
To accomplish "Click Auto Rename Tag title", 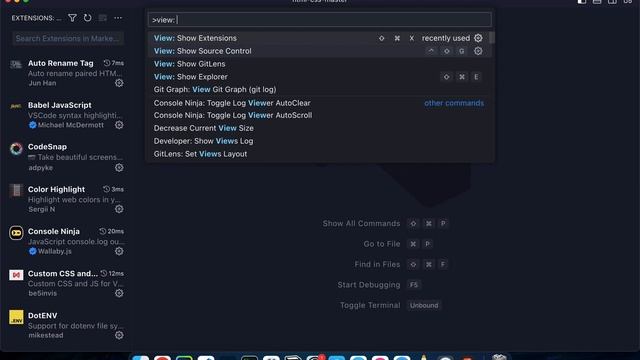I will 60,63.
